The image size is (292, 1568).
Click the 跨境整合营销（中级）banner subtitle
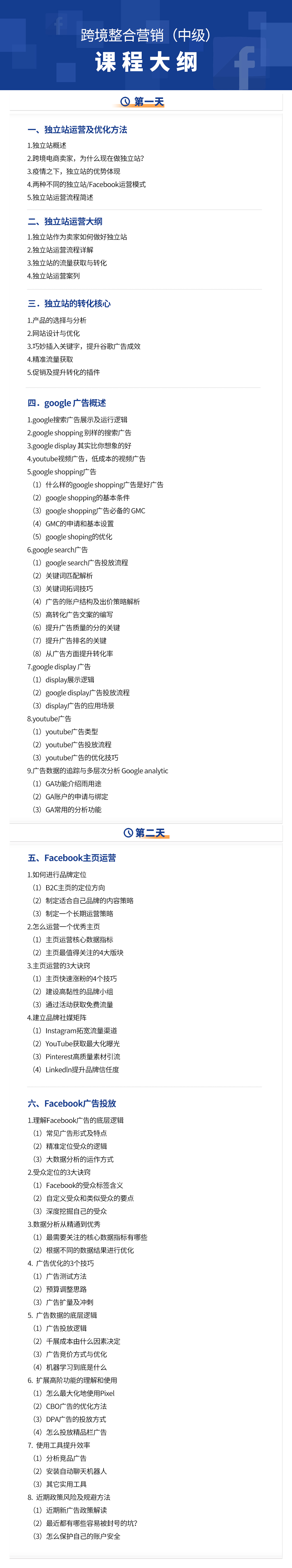pos(146,35)
